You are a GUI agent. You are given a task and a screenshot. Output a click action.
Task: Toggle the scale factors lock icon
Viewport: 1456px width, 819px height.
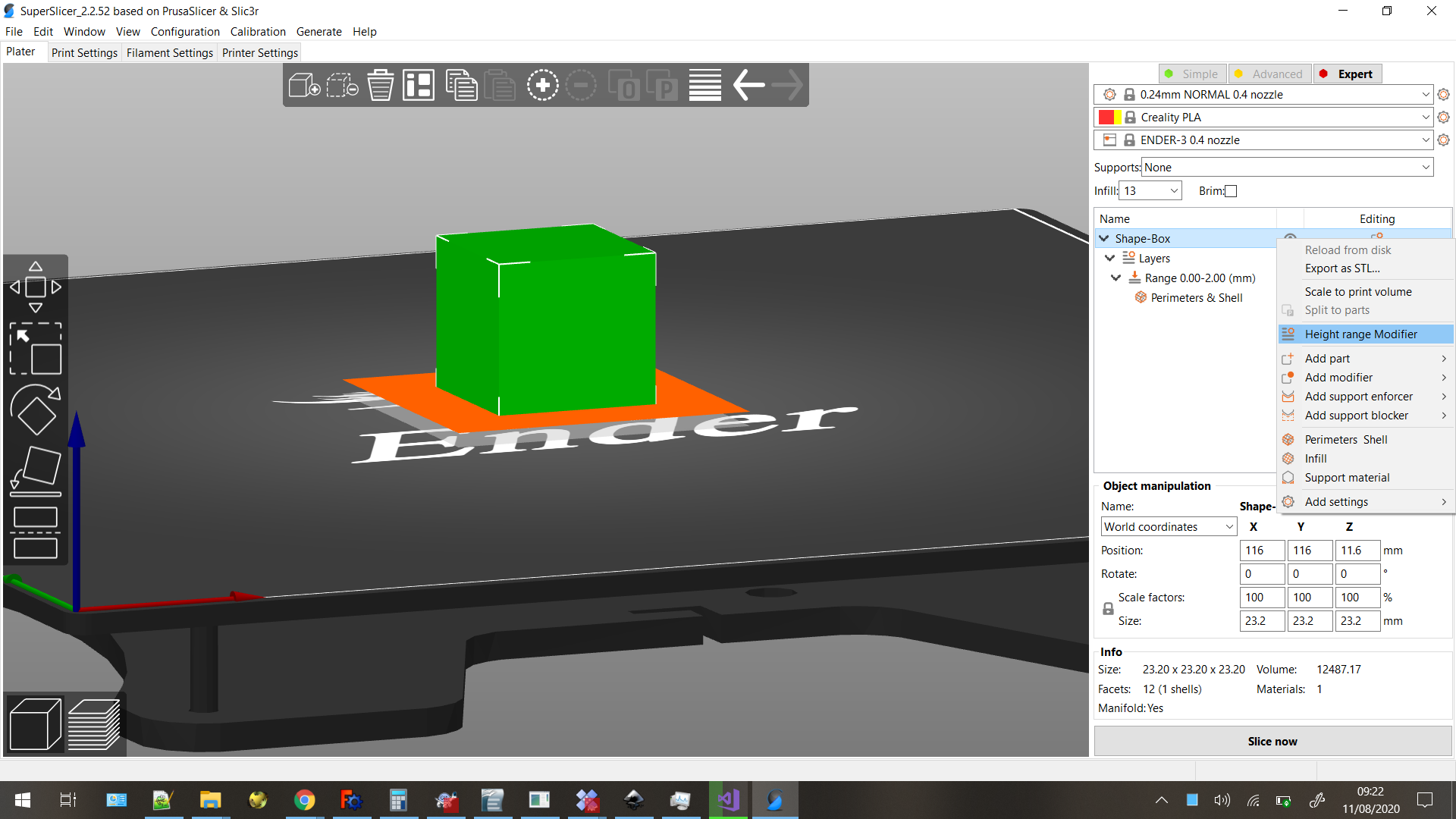[x=1108, y=609]
